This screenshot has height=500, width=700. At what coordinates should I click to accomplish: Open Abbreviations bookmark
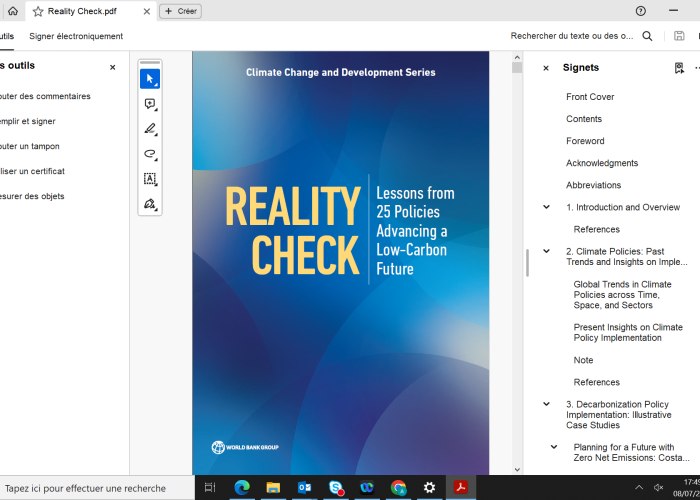[x=593, y=185]
